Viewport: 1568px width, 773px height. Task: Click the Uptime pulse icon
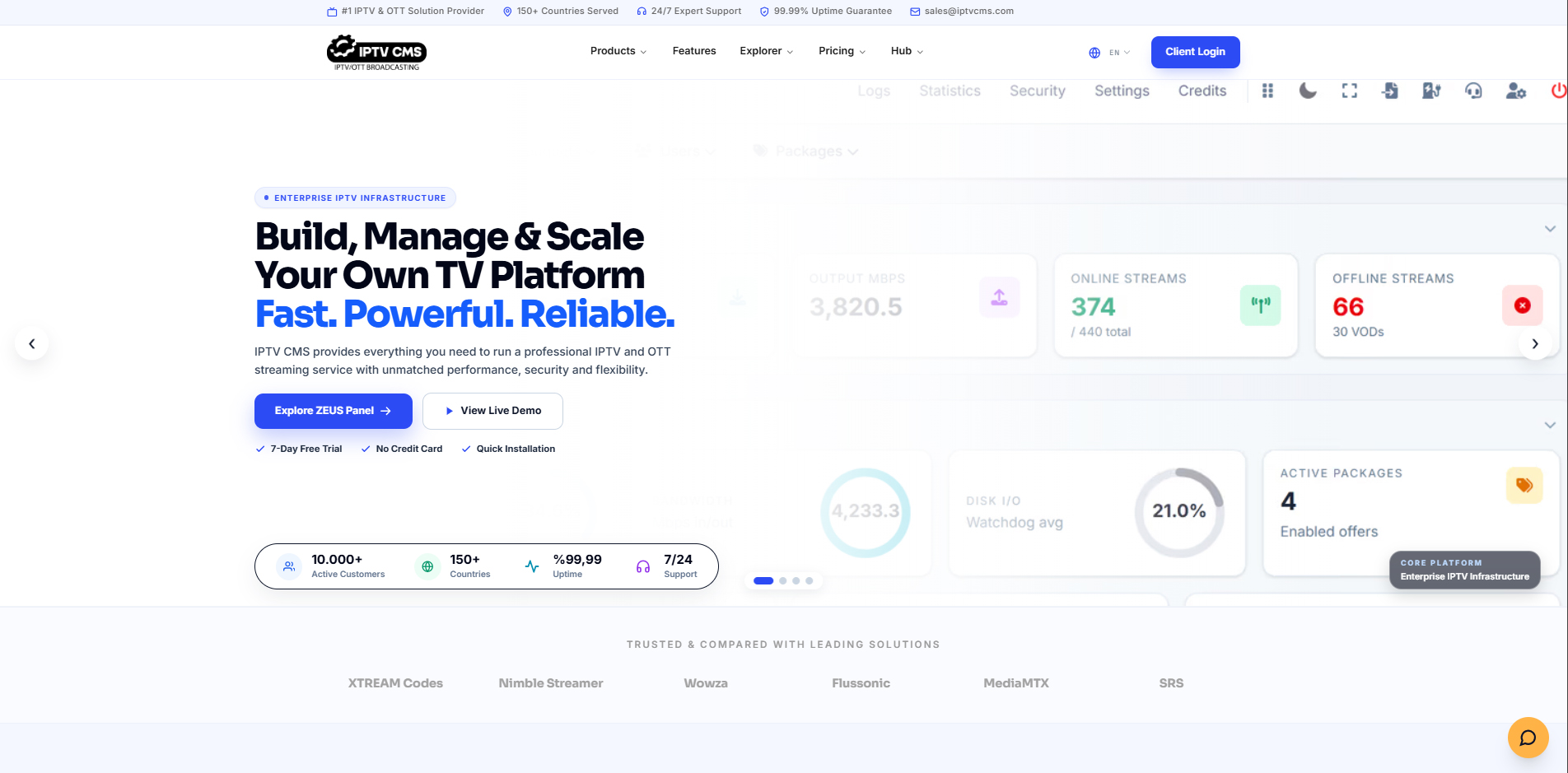pyautogui.click(x=532, y=566)
